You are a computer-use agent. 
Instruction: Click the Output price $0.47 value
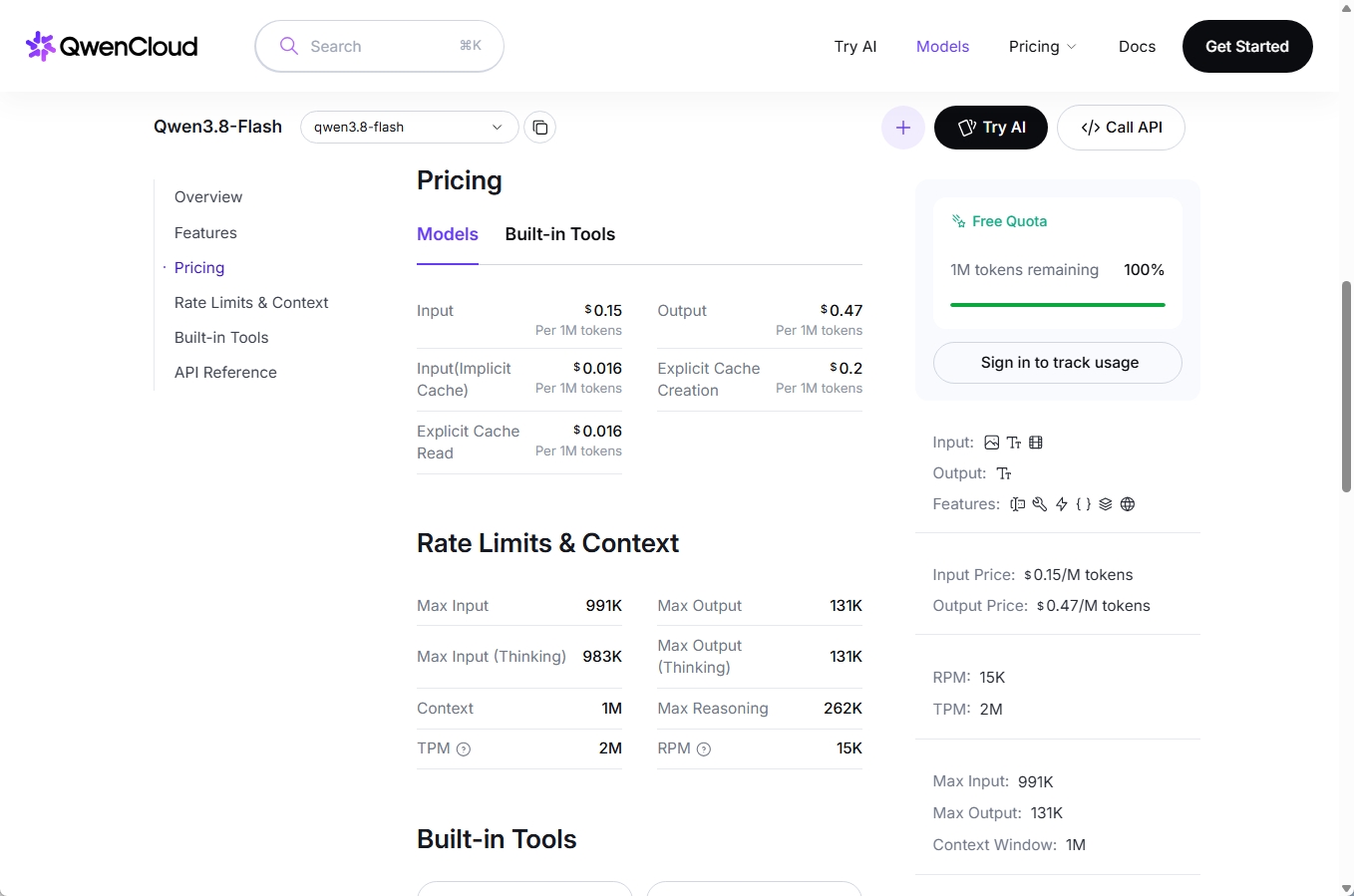coord(842,311)
